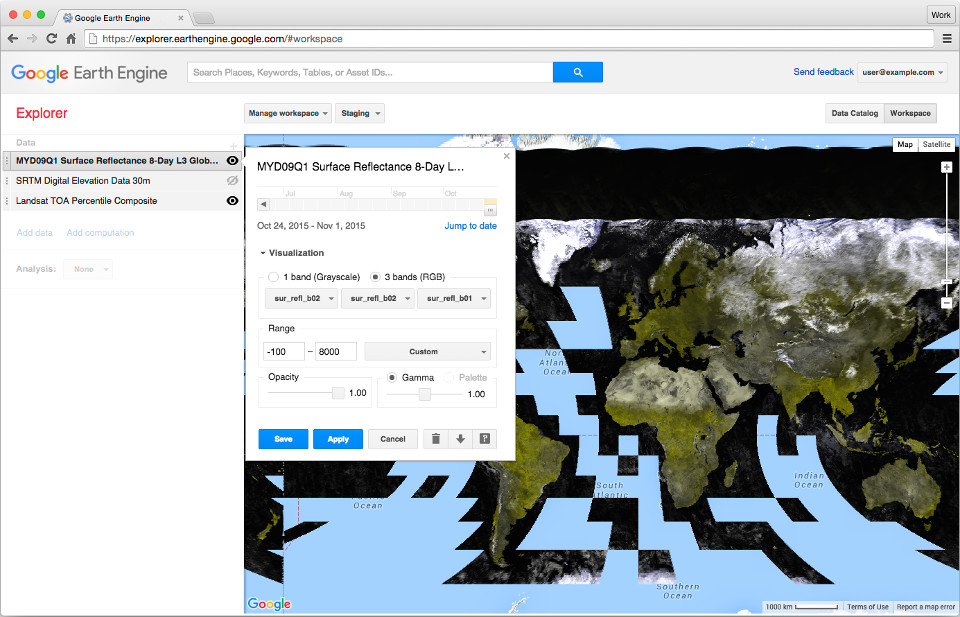Image resolution: width=960 pixels, height=617 pixels.
Task: Click the map zoom out minus button
Action: (x=946, y=302)
